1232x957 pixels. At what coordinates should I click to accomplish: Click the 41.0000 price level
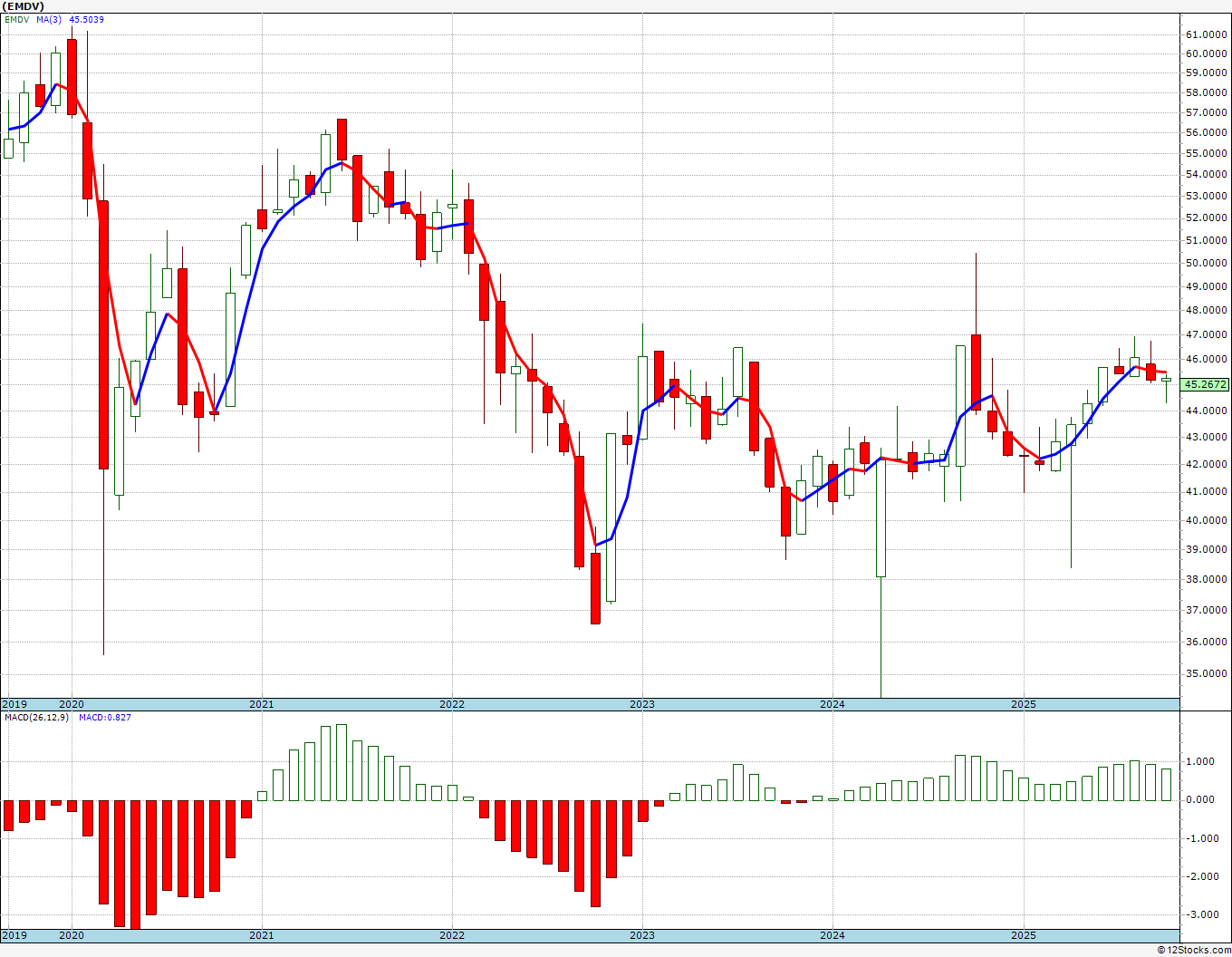point(1207,491)
